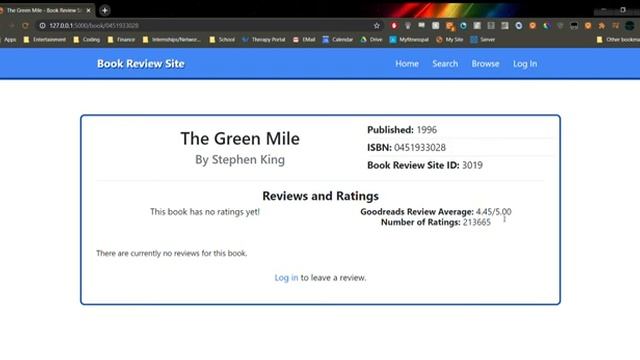Screen dimensions: 640x360
Task: Click Book Review Site brand logo
Action: point(140,64)
